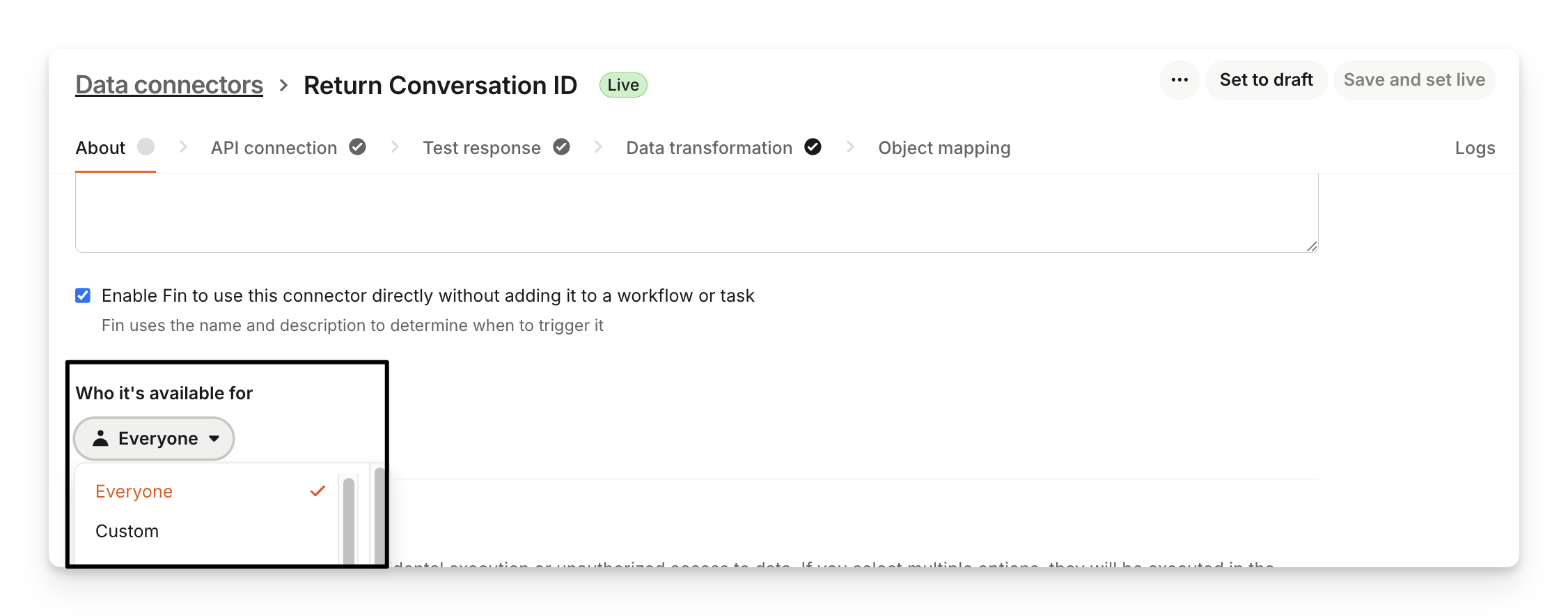This screenshot has width=1568, height=616.
Task: Go back to Data connectors
Action: tap(169, 85)
